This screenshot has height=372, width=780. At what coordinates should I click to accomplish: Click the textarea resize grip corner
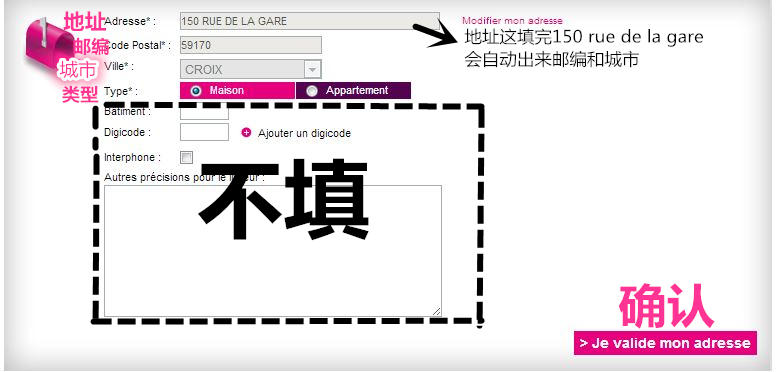[x=436, y=311]
